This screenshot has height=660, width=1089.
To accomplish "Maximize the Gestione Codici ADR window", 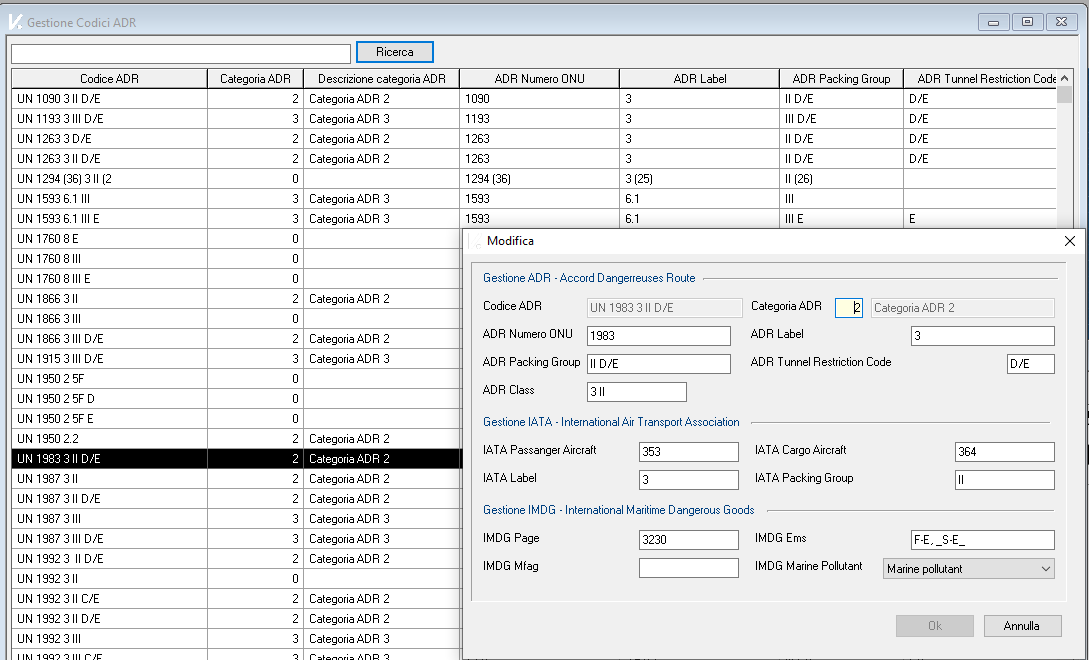I will (x=1026, y=21).
